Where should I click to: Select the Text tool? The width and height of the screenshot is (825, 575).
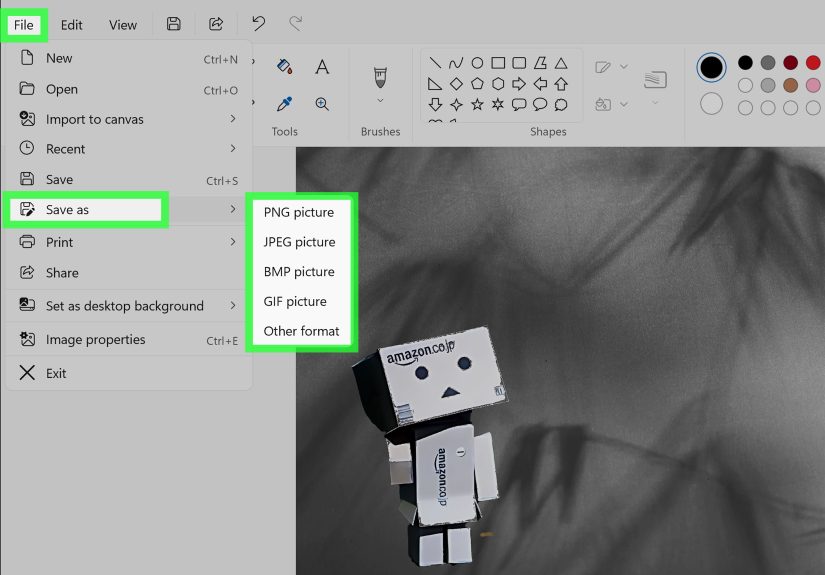click(322, 67)
